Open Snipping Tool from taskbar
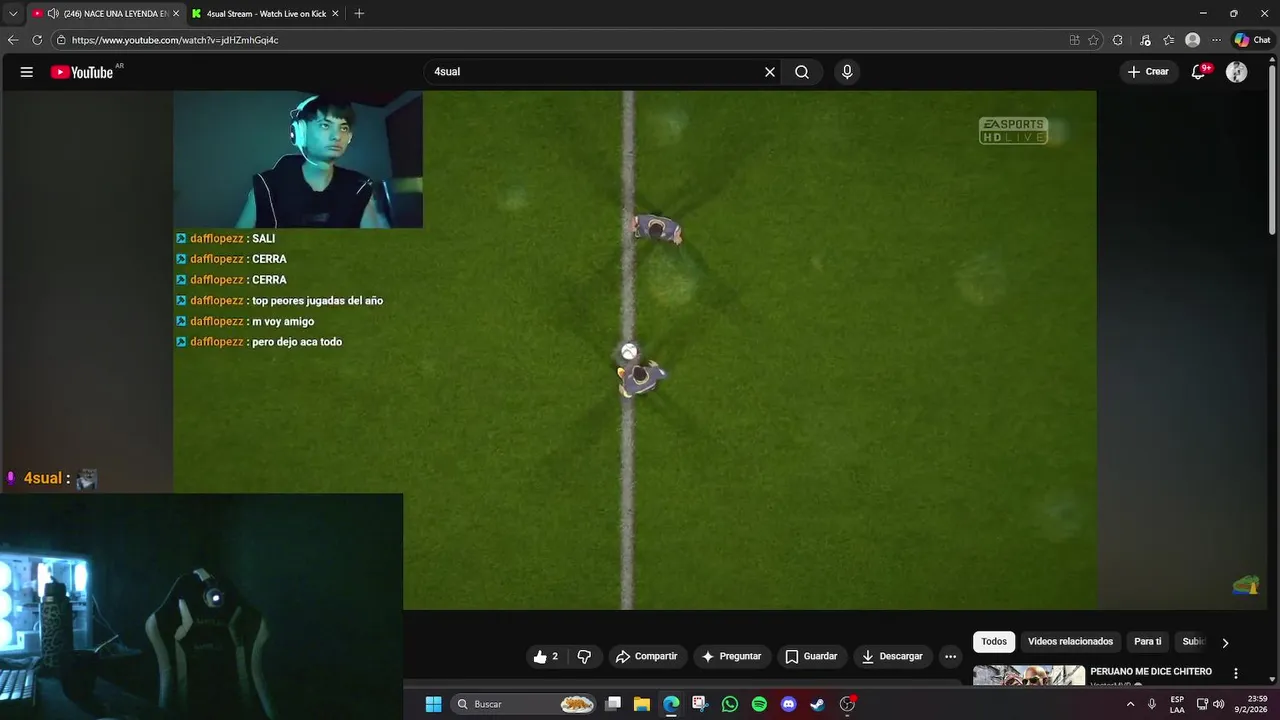The image size is (1280, 720). click(x=700, y=704)
